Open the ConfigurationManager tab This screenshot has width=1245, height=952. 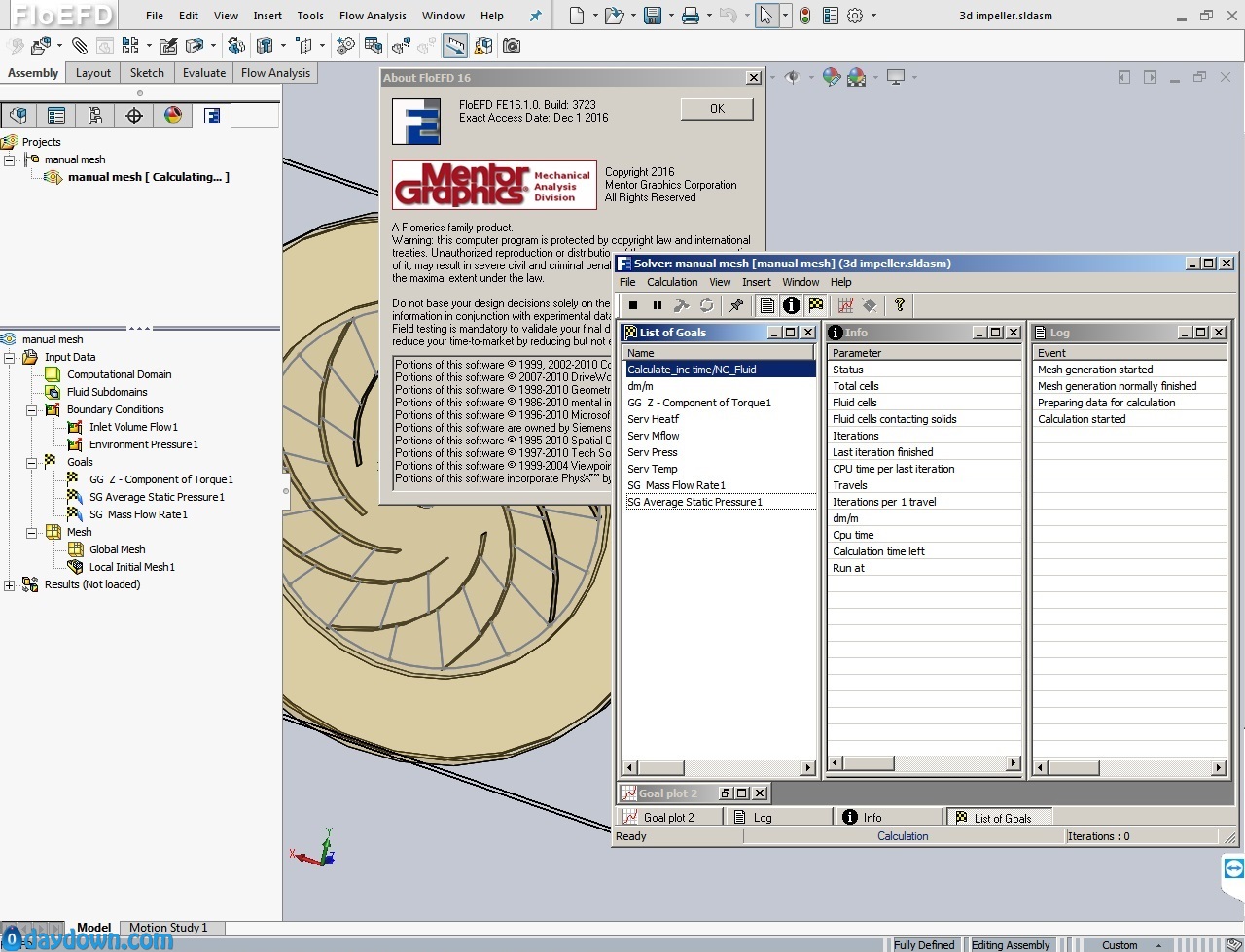[x=95, y=116]
